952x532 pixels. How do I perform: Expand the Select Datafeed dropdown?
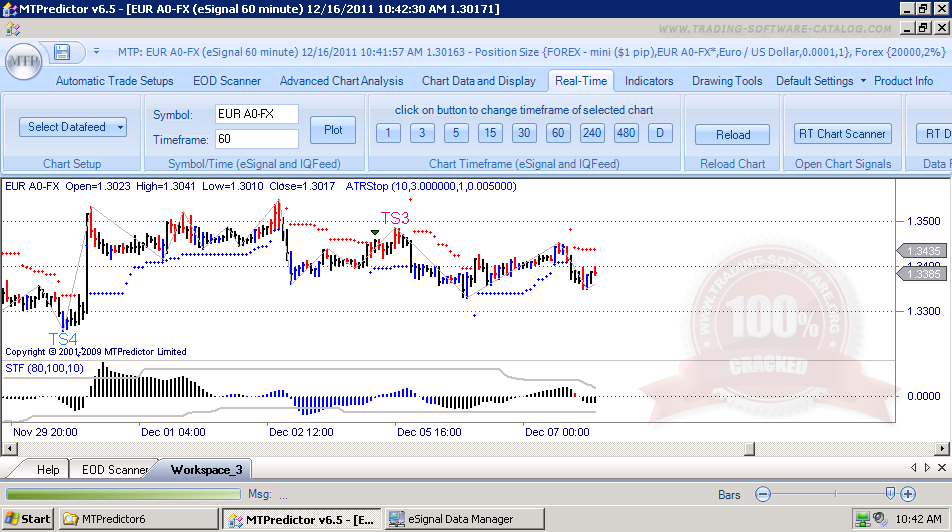(73, 127)
